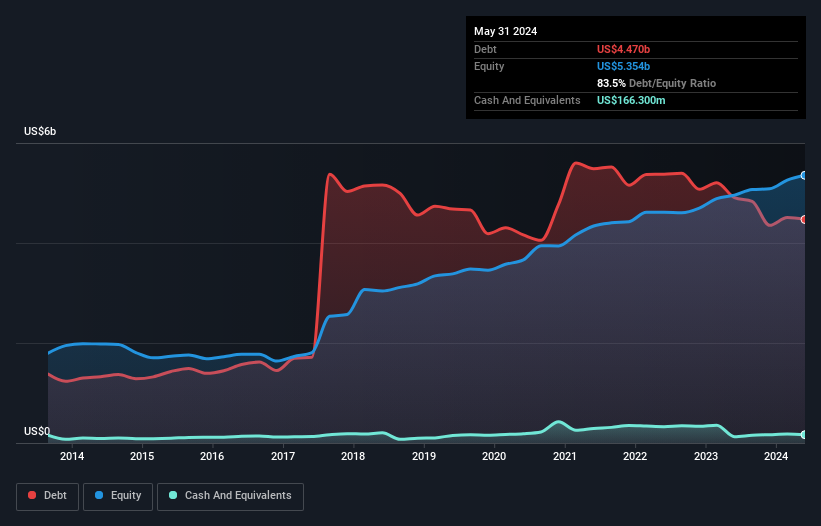The image size is (821, 526).
Task: Click the May 31 2024 tooltip date
Action: coord(505,31)
